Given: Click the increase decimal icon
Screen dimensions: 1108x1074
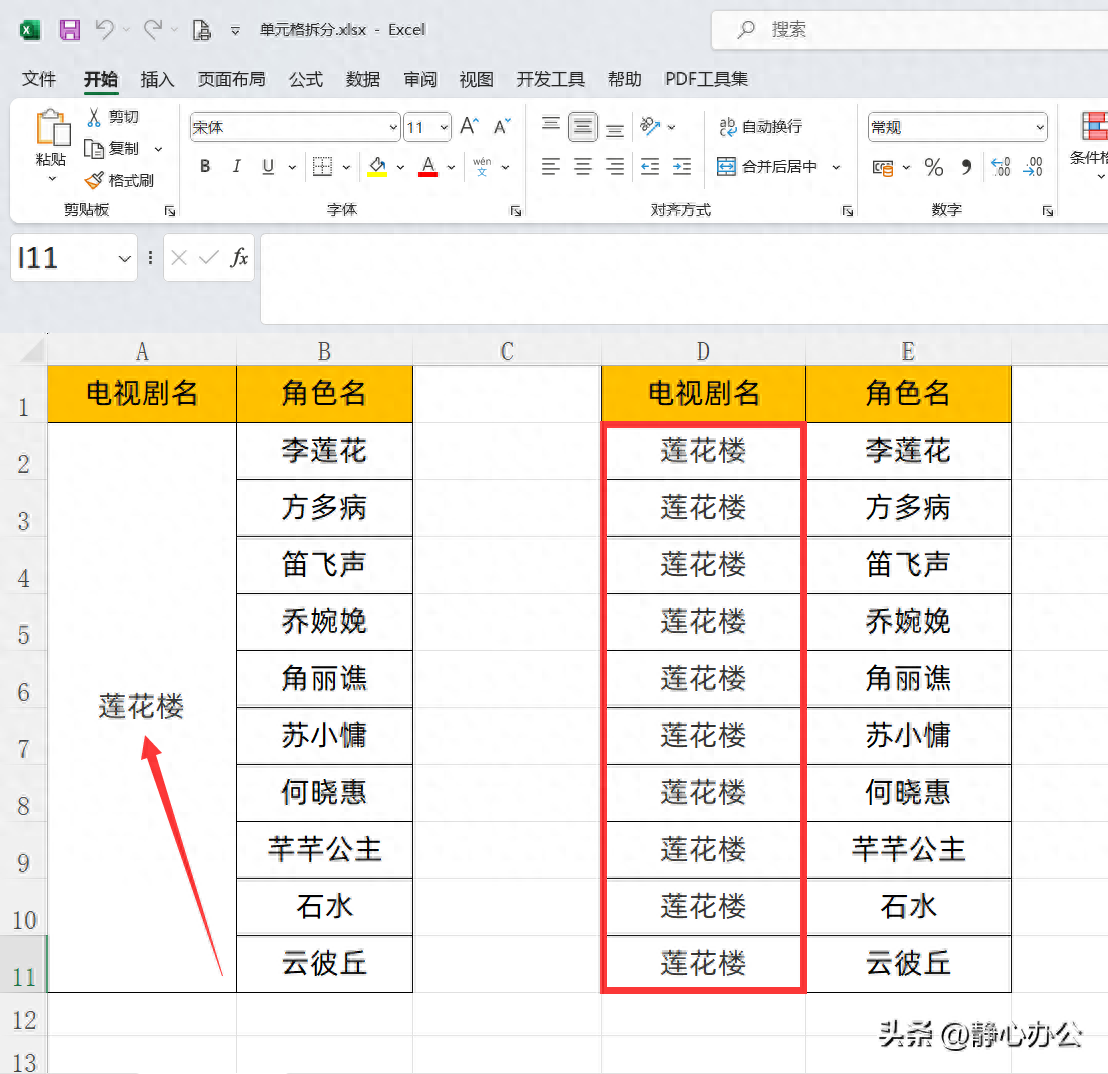Looking at the screenshot, I should coord(1001,167).
